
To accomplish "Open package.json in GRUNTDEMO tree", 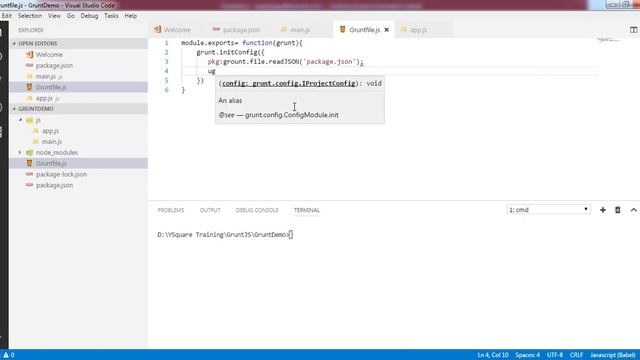I will click(x=78, y=185).
